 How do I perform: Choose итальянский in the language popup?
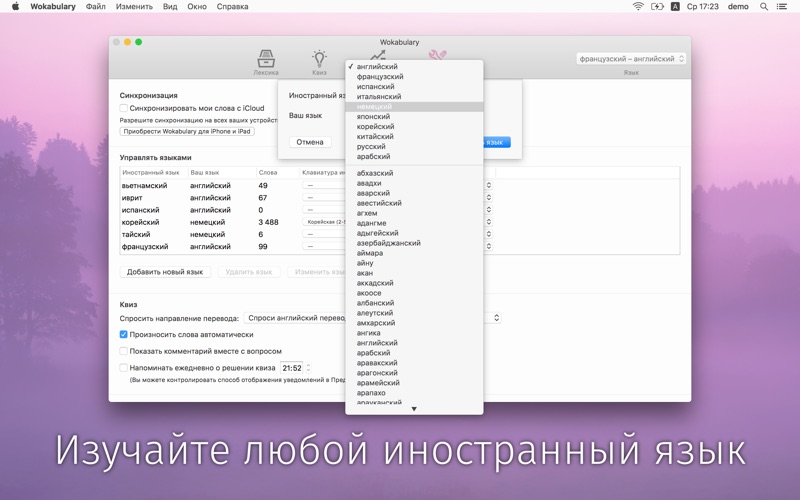pyautogui.click(x=414, y=96)
